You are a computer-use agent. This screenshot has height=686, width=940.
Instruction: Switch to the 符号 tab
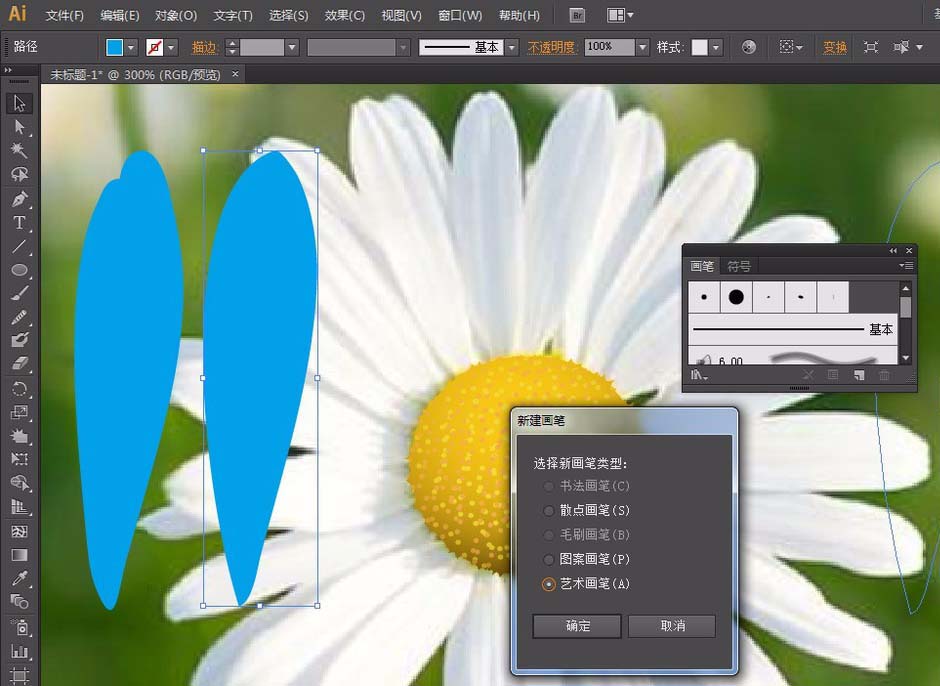pos(739,266)
